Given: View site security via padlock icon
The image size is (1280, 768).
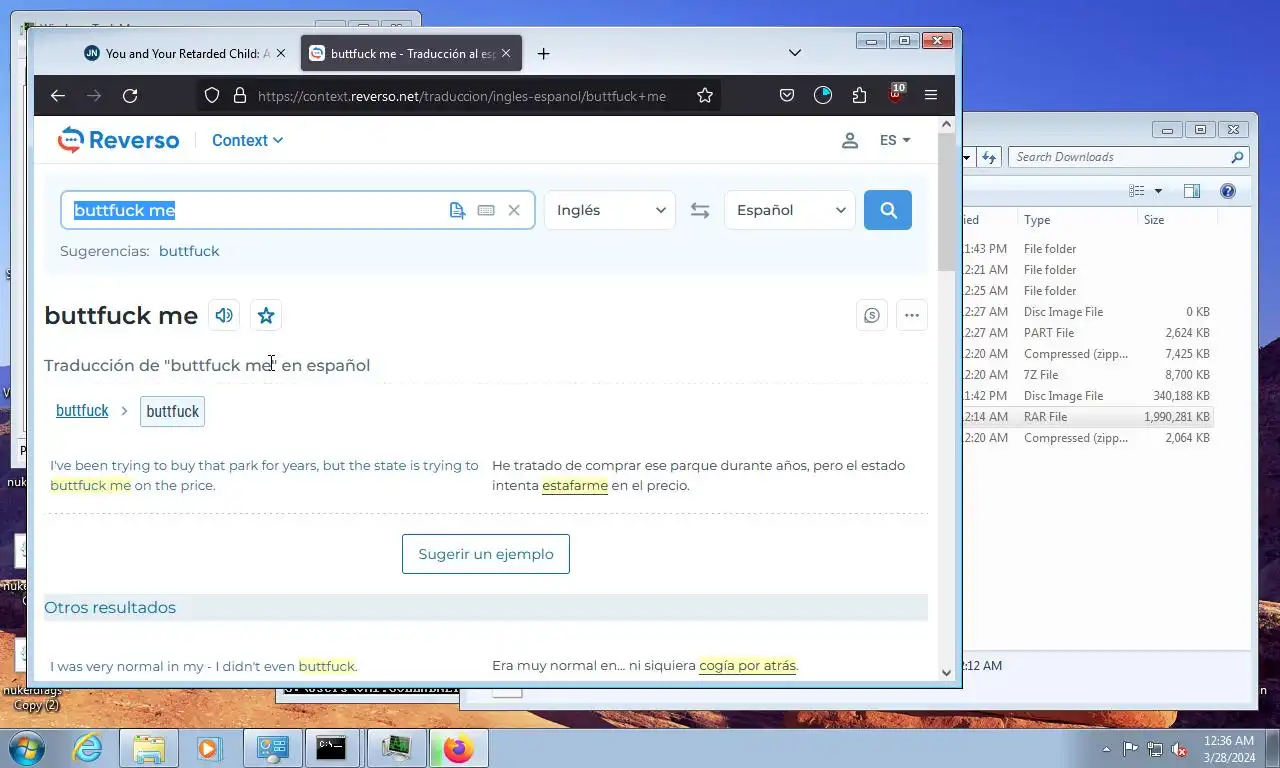Looking at the screenshot, I should (239, 96).
